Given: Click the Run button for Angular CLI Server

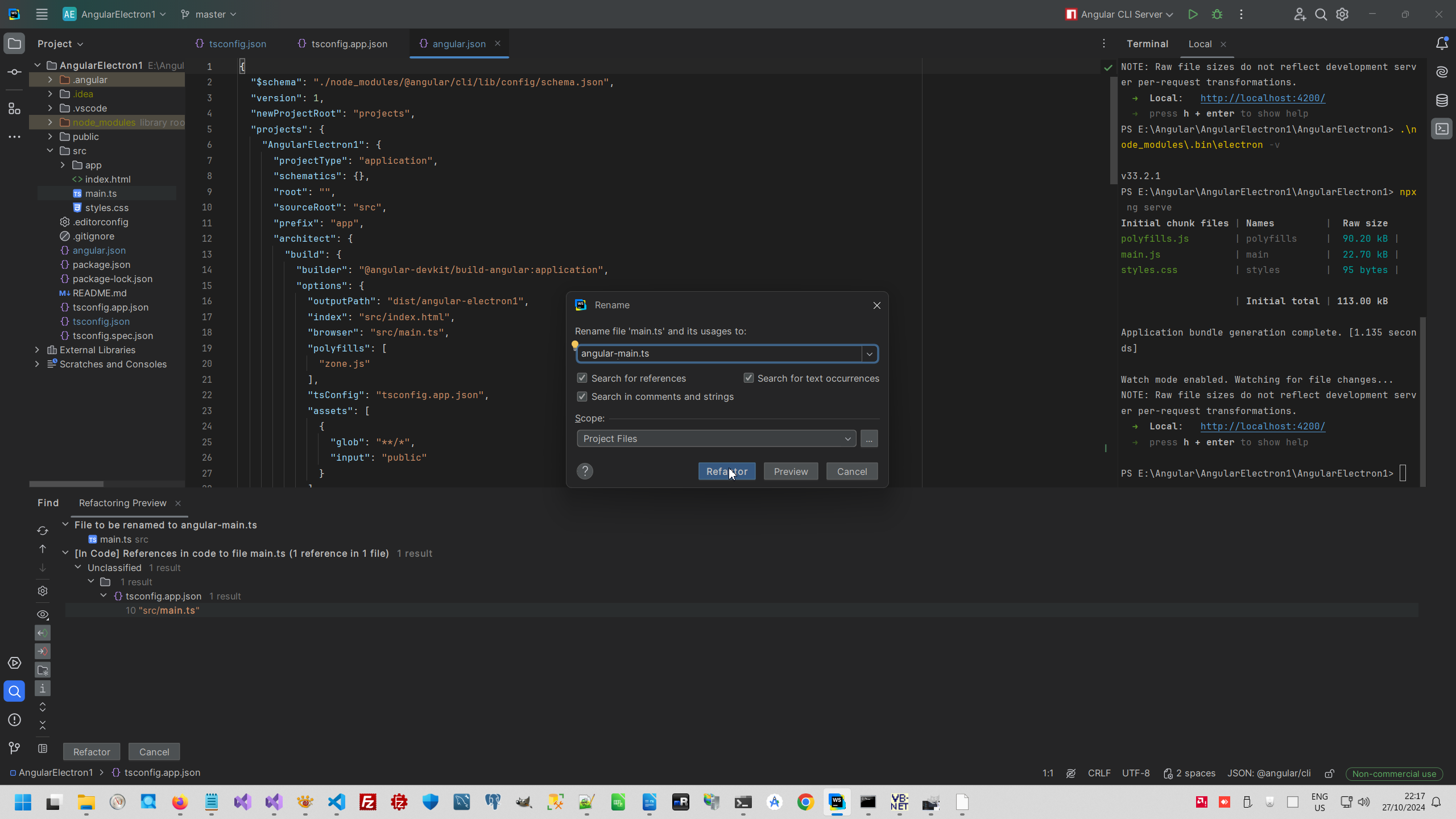Looking at the screenshot, I should tap(1193, 15).
